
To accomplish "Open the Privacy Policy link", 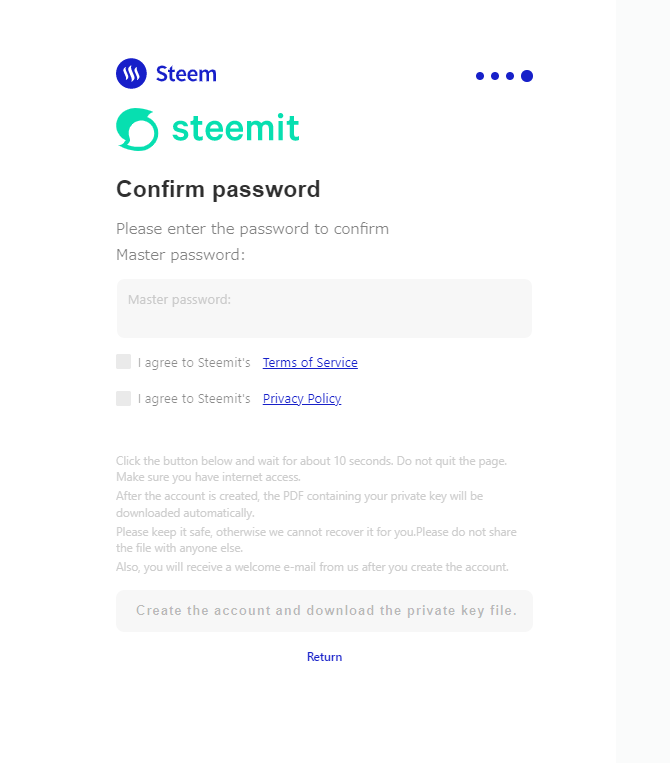I will 302,399.
